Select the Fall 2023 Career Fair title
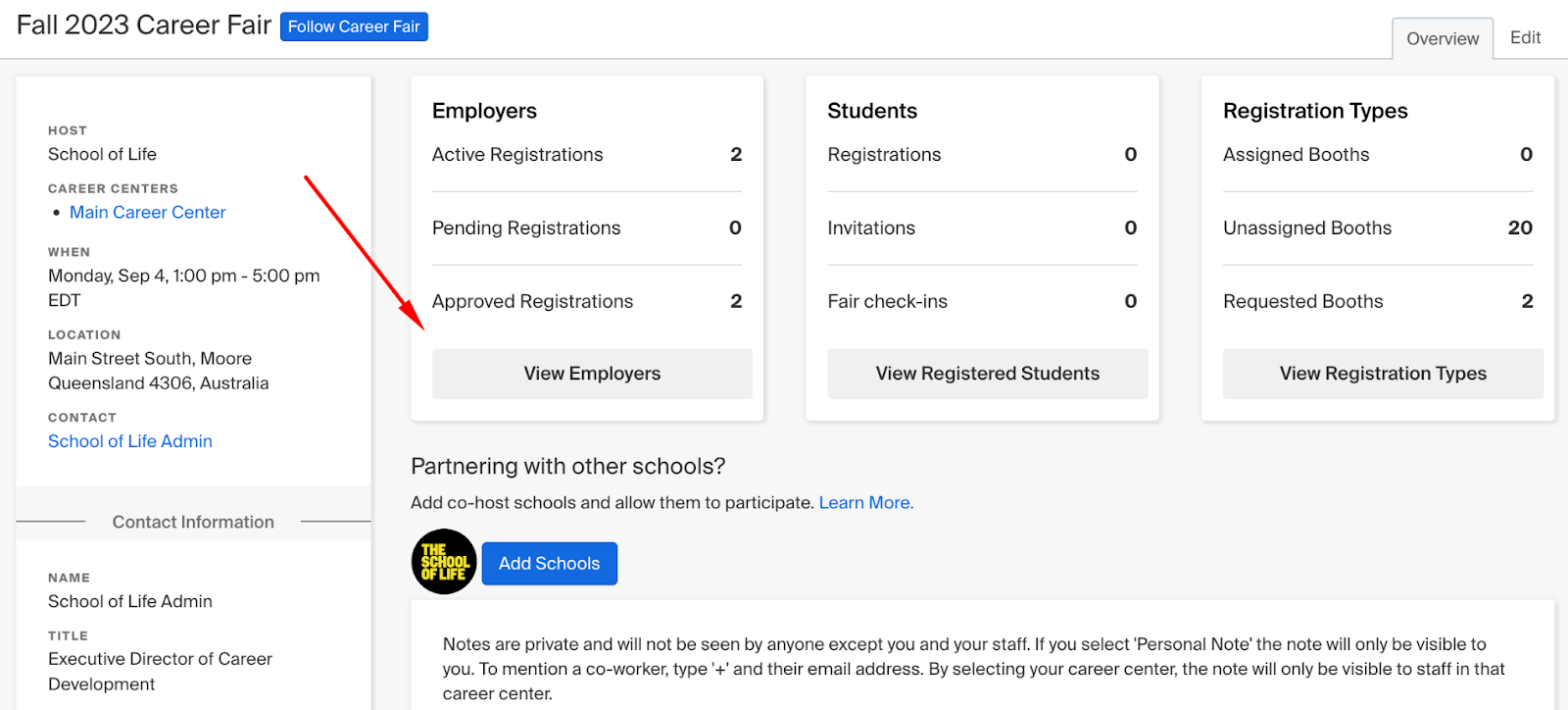This screenshot has width=1568, height=710. (x=144, y=25)
